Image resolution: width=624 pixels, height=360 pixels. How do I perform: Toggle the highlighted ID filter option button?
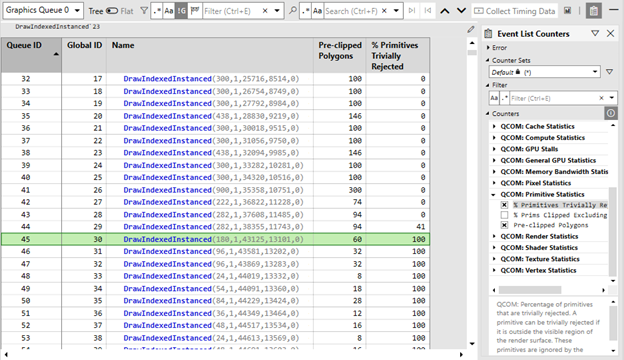(x=181, y=11)
